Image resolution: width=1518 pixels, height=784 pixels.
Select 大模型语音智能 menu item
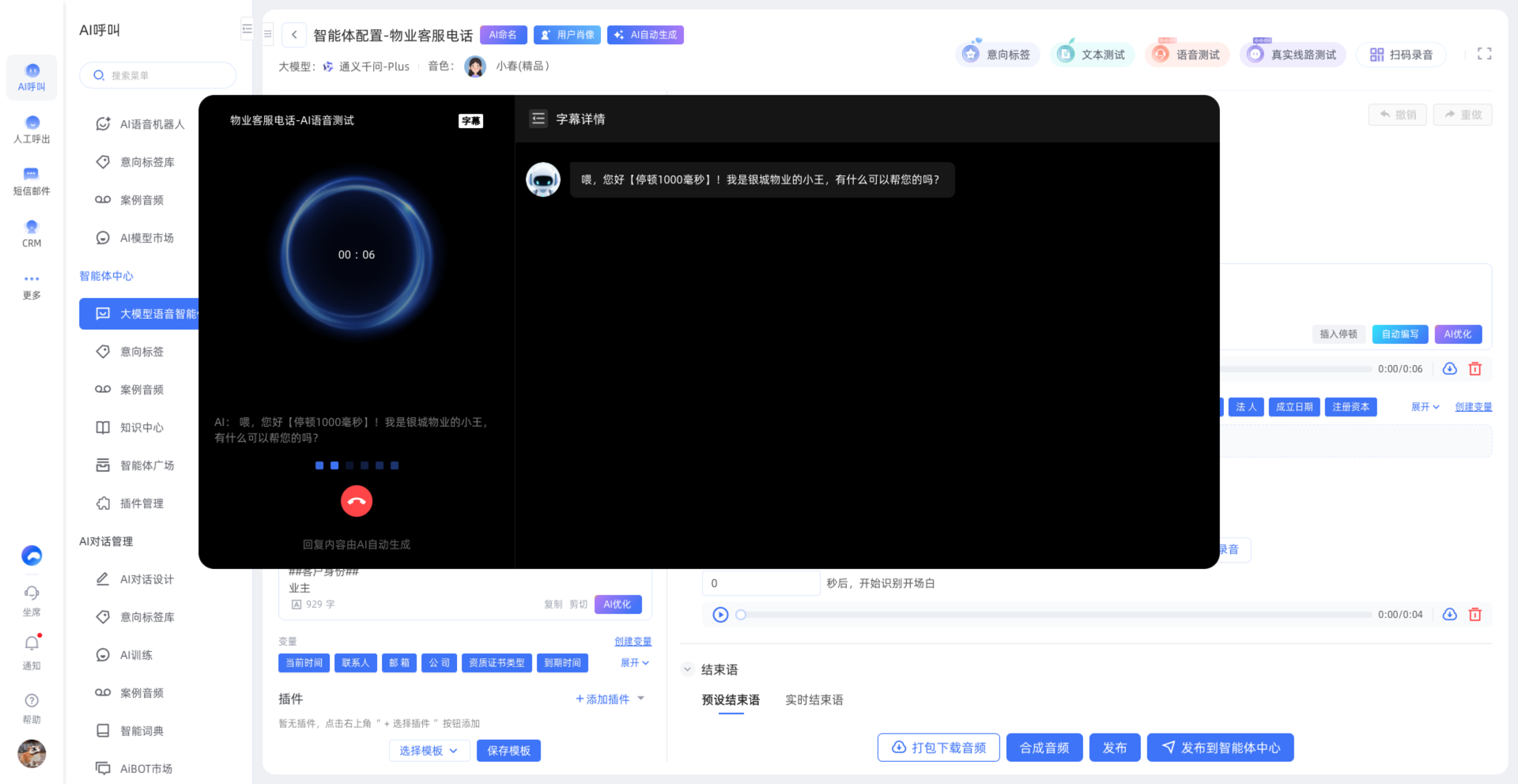139,314
